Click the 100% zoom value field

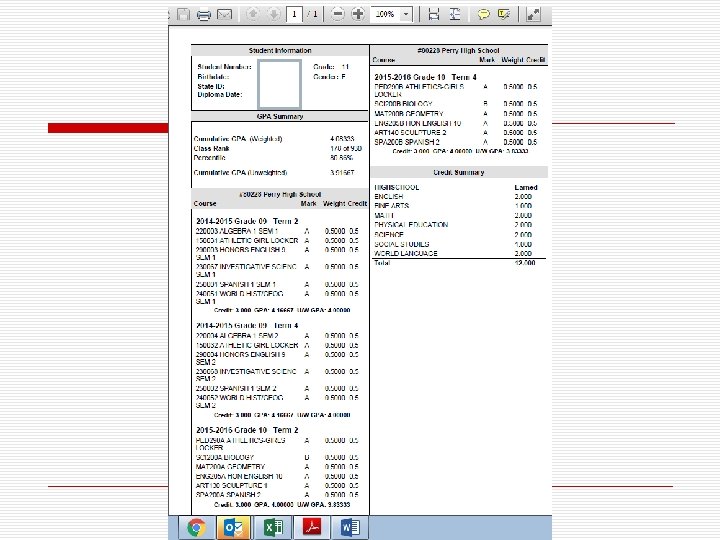[385, 14]
